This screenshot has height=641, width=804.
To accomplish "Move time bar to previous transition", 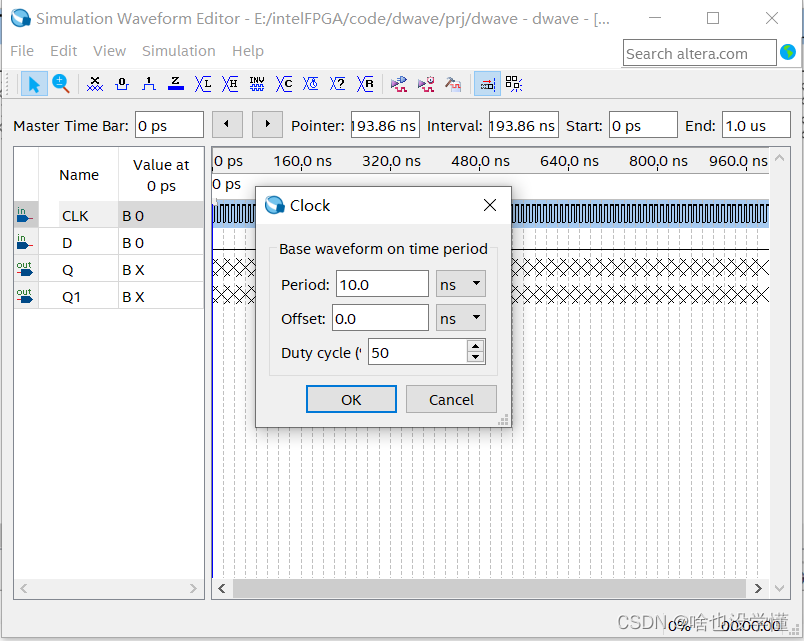I will pos(227,124).
